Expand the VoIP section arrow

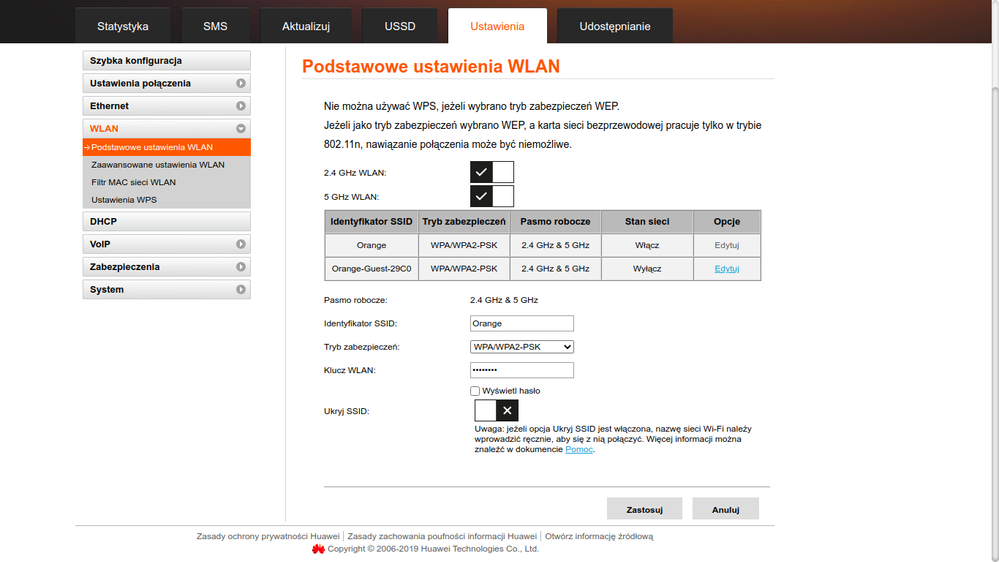pos(241,244)
